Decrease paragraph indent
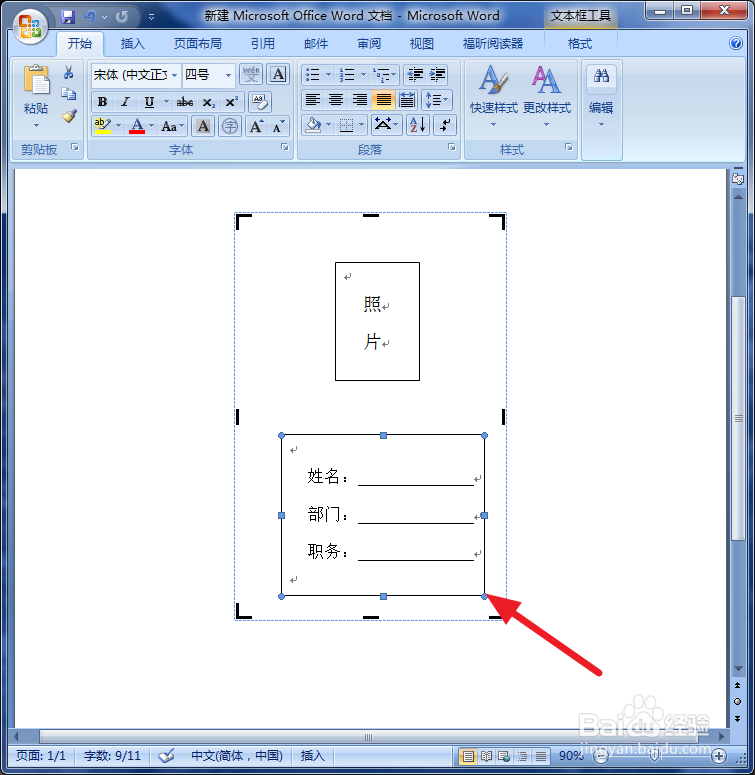755x775 pixels. (x=415, y=75)
